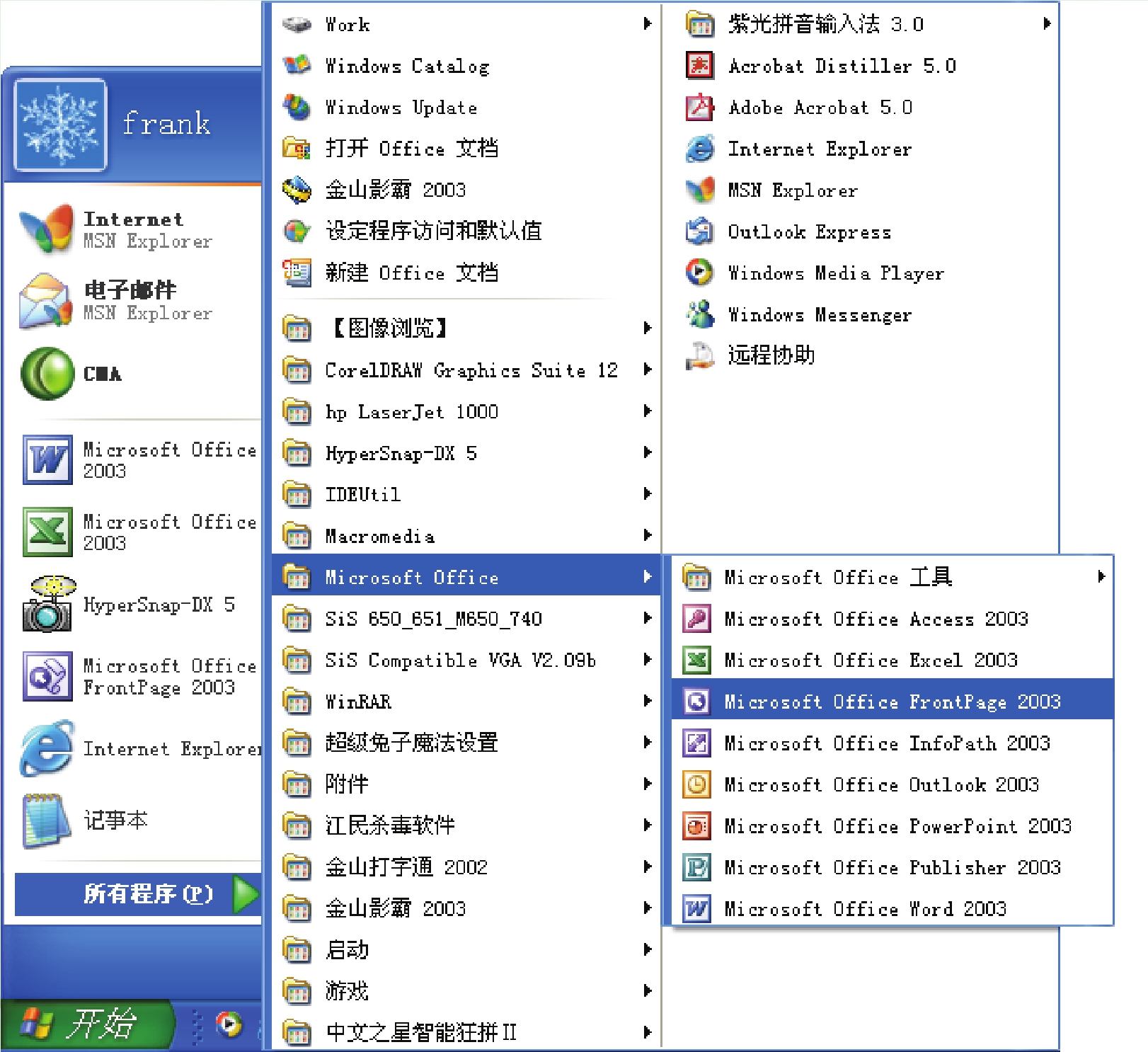Expand the 紫光拼音输入法 3.0 submenu arrow
The width and height of the screenshot is (1148, 1052).
[x=1047, y=24]
